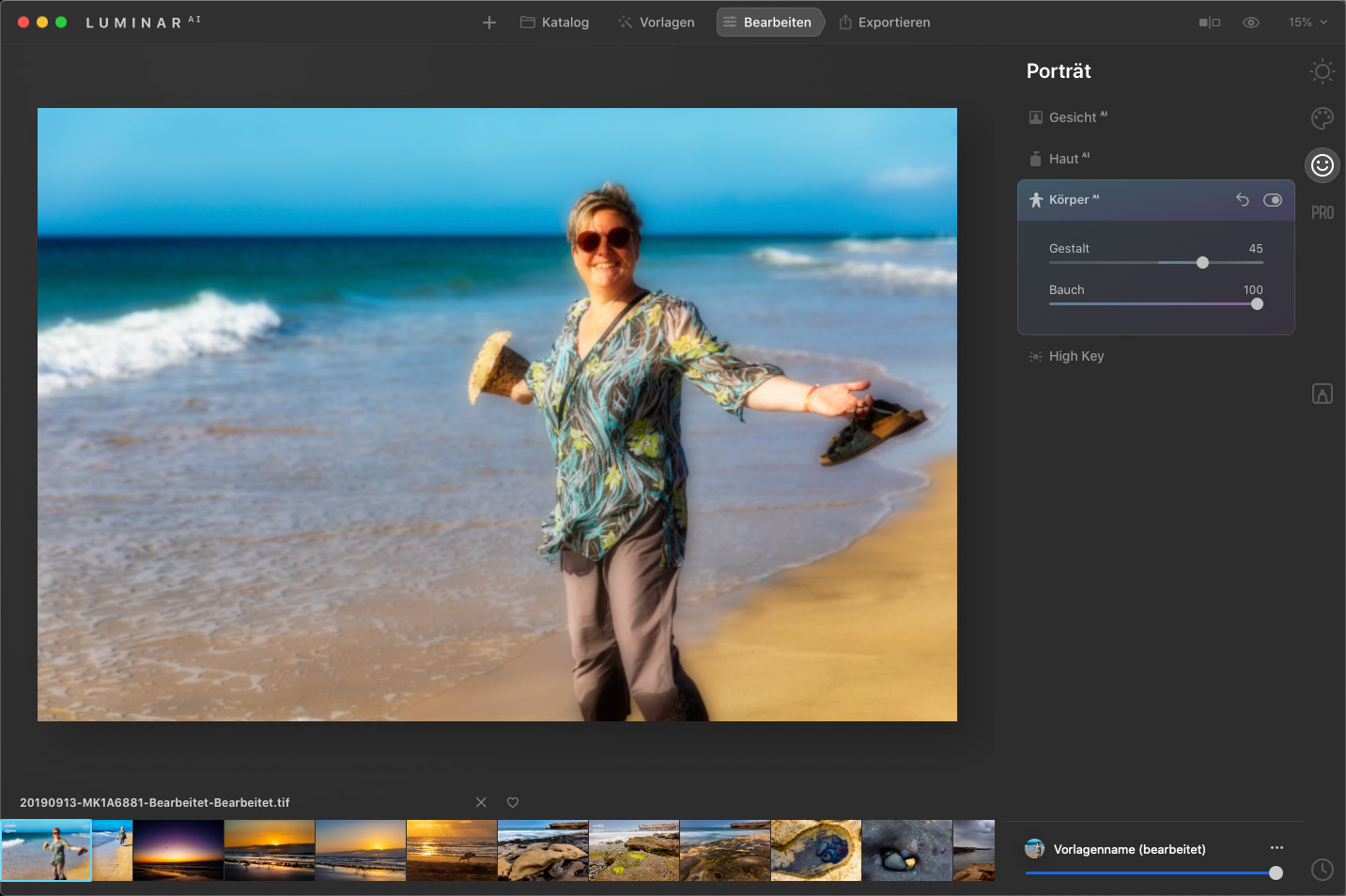Select the Portrait smiley face panel
The width and height of the screenshot is (1346, 896).
click(x=1322, y=165)
